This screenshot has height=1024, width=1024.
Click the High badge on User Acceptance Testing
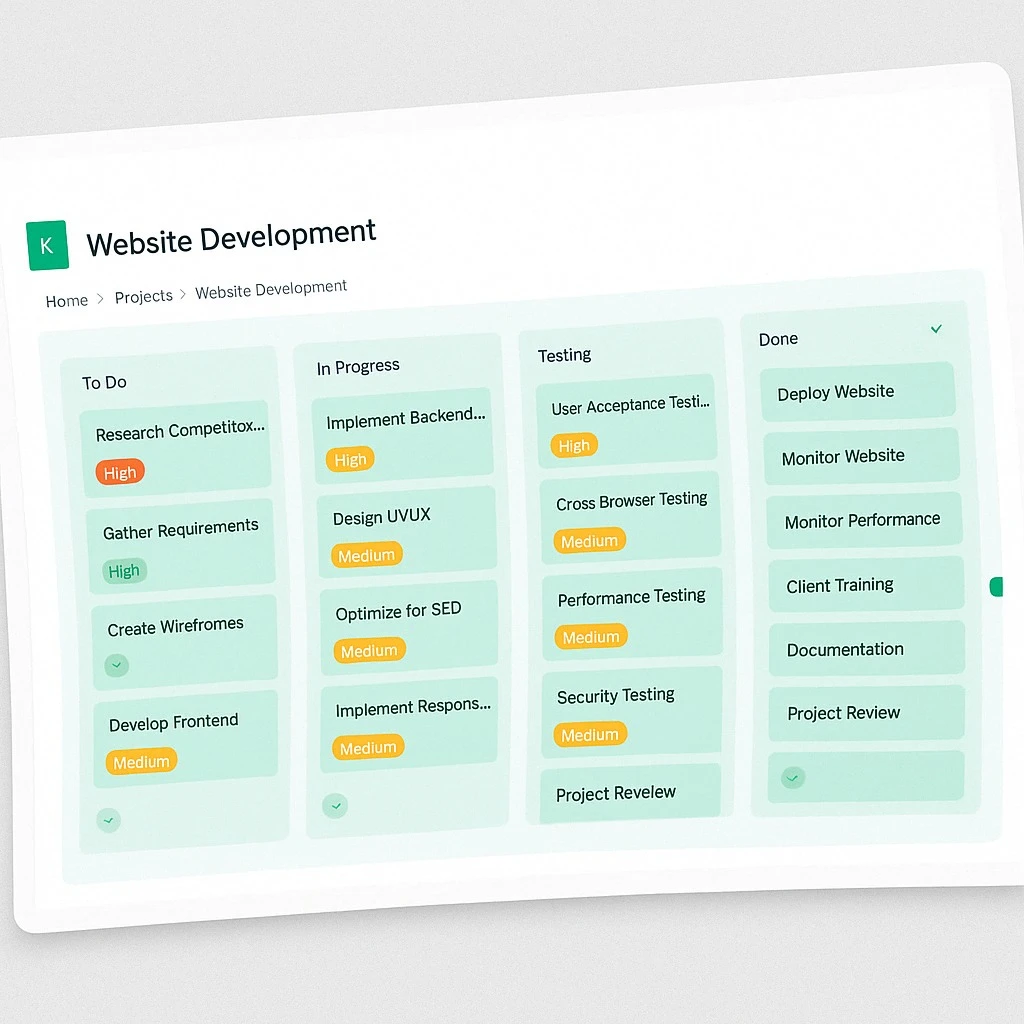[x=574, y=446]
